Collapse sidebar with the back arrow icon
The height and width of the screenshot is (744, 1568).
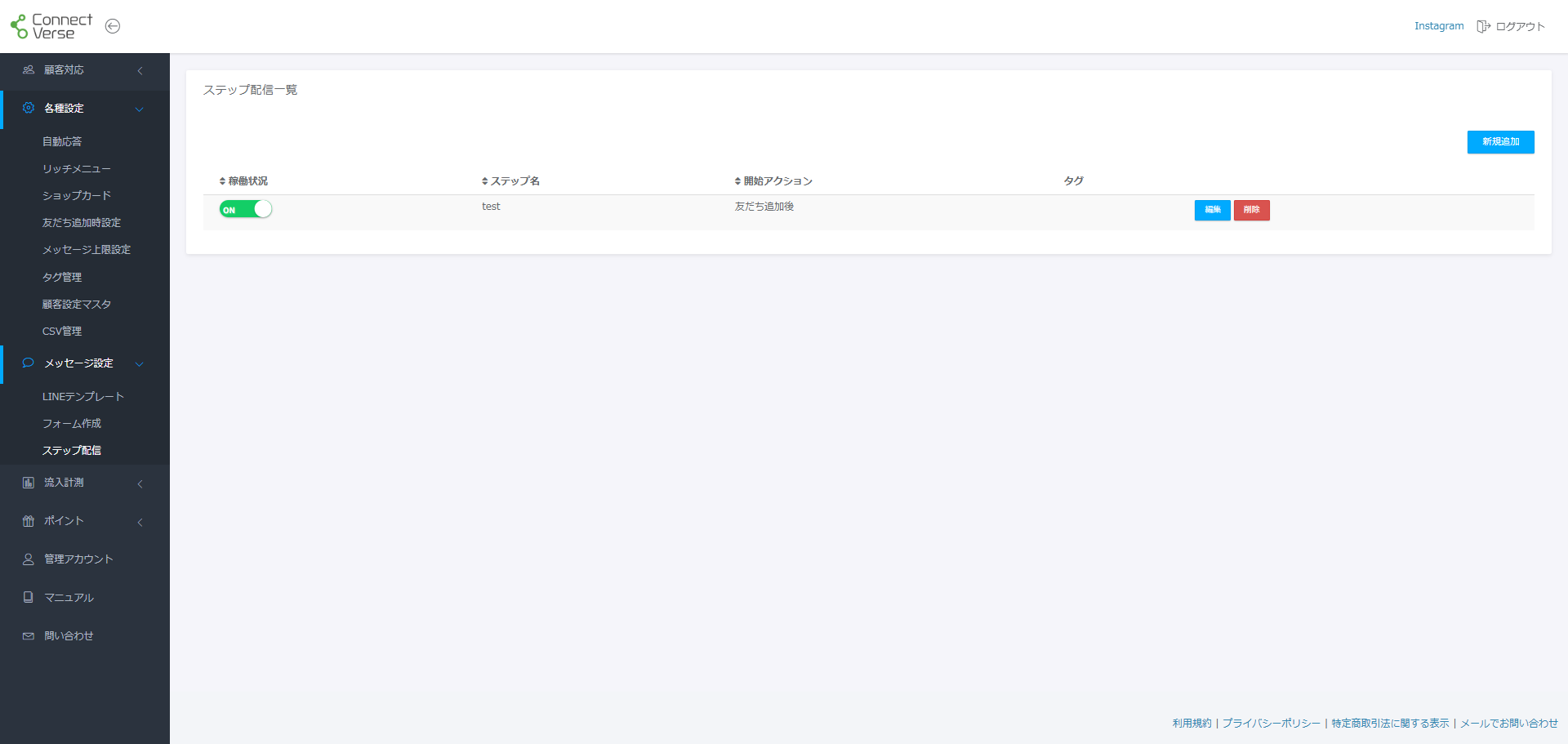click(x=113, y=26)
